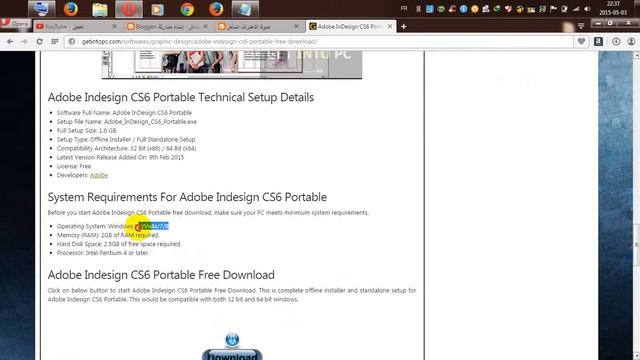
Task: Open the active Opera icon in taskbar
Action: pyautogui.click(x=129, y=9)
